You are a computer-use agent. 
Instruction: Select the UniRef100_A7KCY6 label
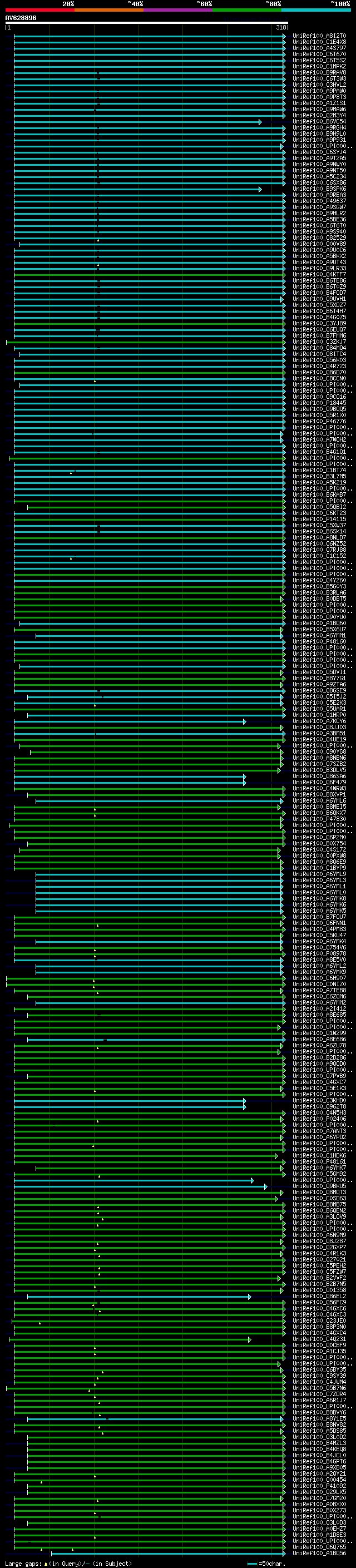click(x=319, y=721)
